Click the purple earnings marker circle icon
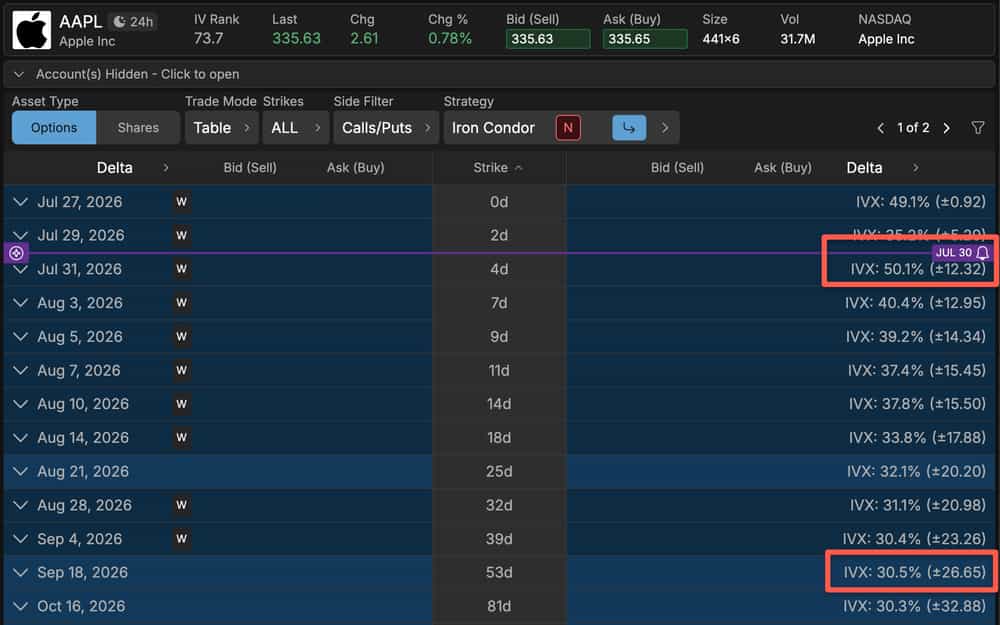 16,253
